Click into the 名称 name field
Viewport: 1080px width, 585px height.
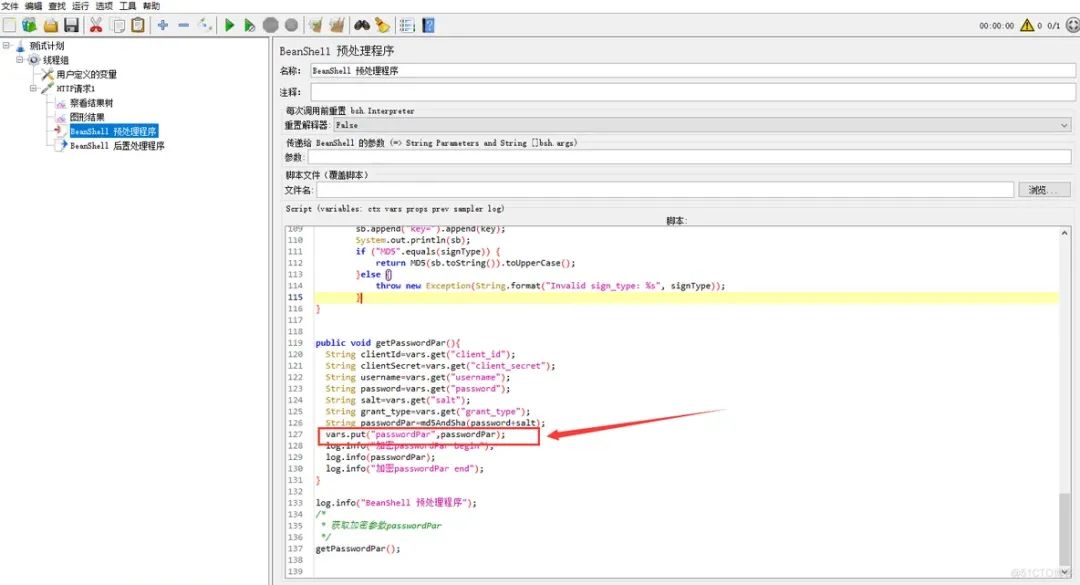(692, 70)
